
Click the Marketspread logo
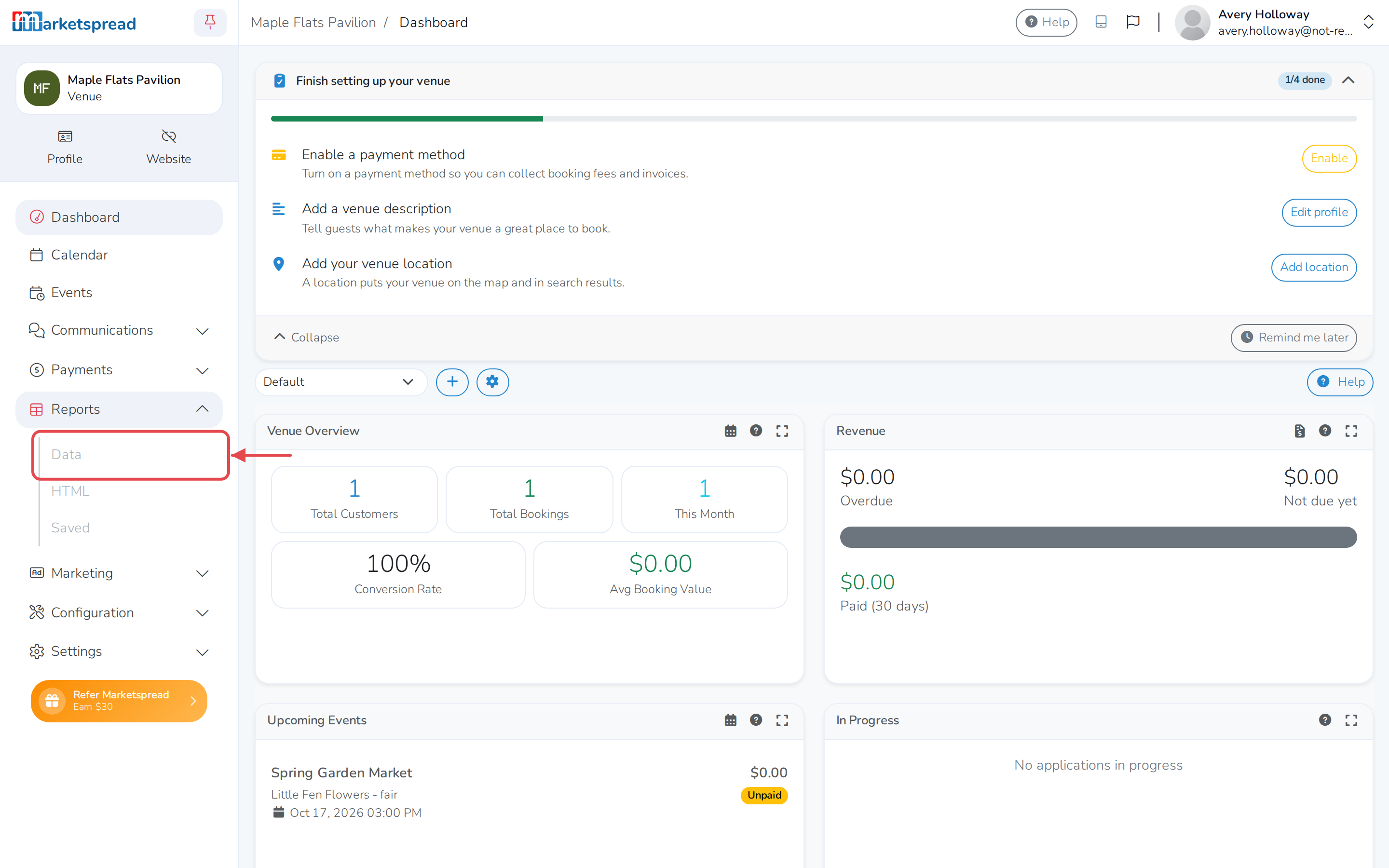click(x=74, y=22)
